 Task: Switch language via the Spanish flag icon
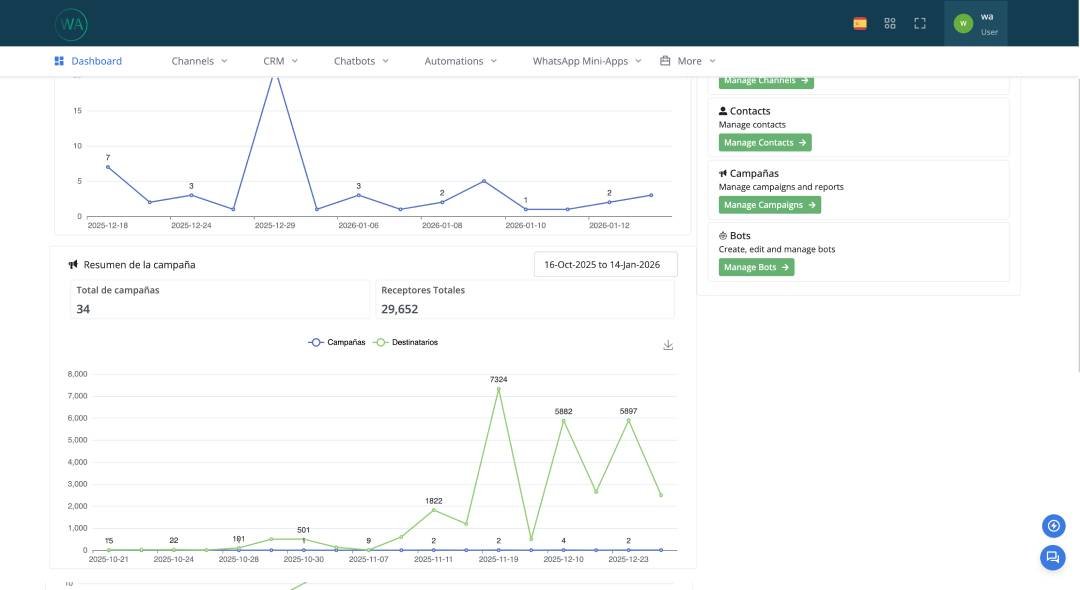tap(860, 23)
